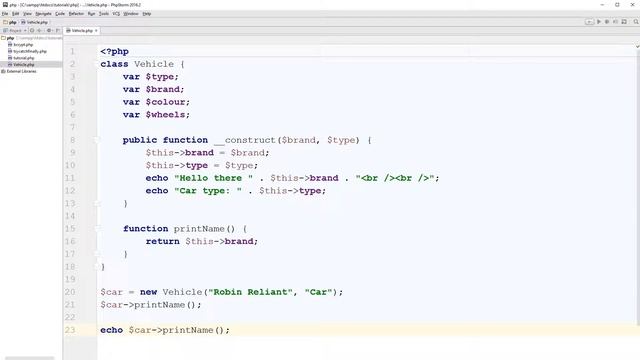Click the php root folder icon
Viewport: 640px width, 360px height.
click(x=3, y=38)
